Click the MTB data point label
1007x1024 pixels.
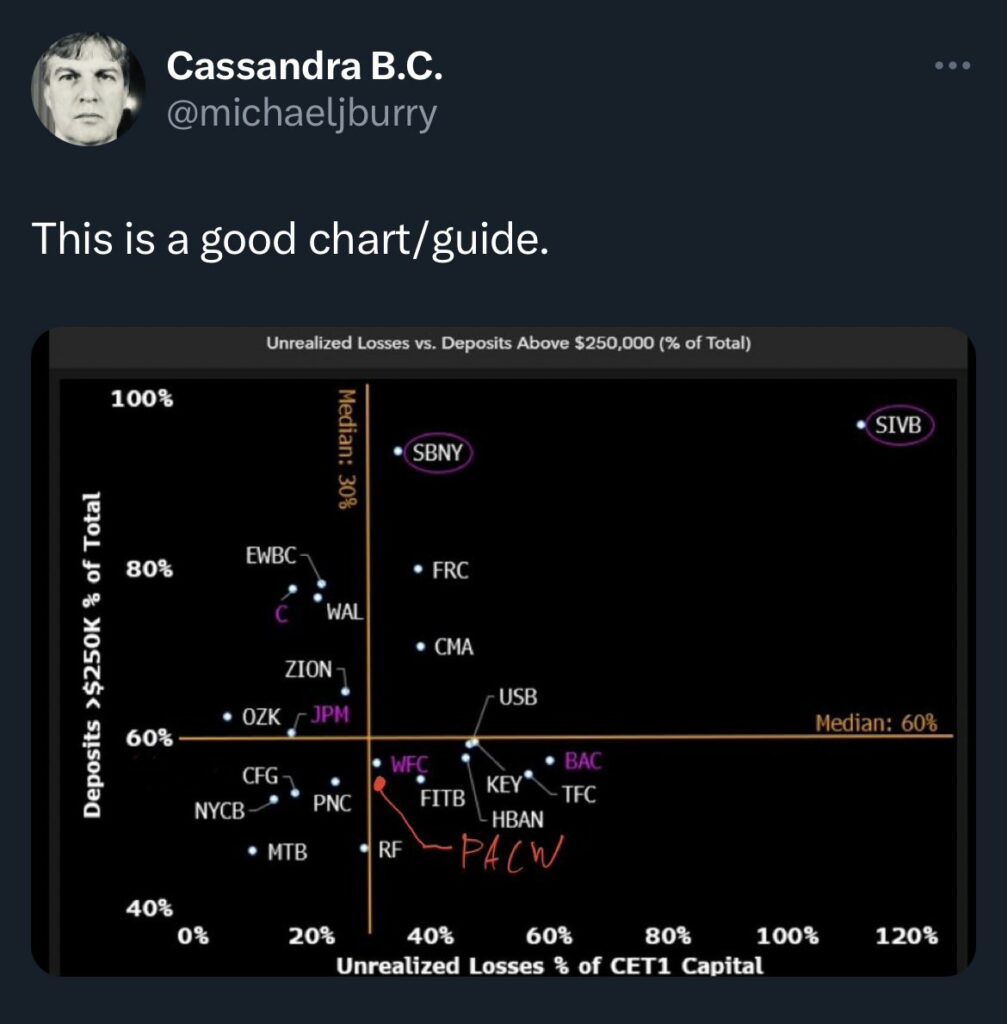coord(287,853)
